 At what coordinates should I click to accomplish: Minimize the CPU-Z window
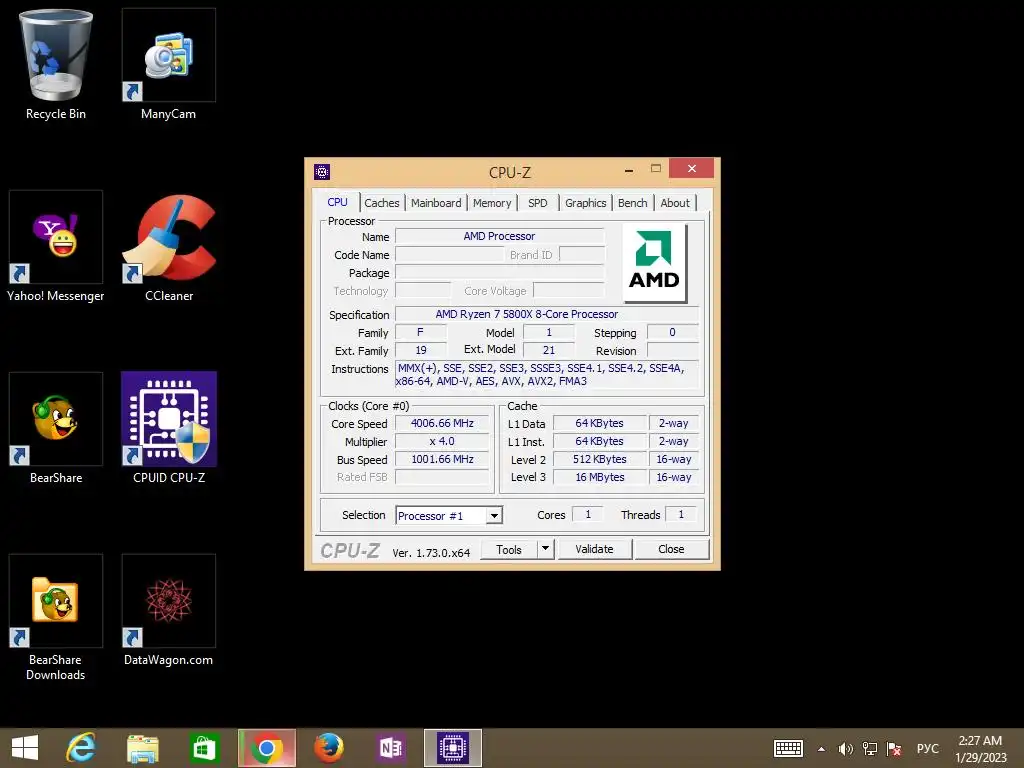[x=628, y=170]
